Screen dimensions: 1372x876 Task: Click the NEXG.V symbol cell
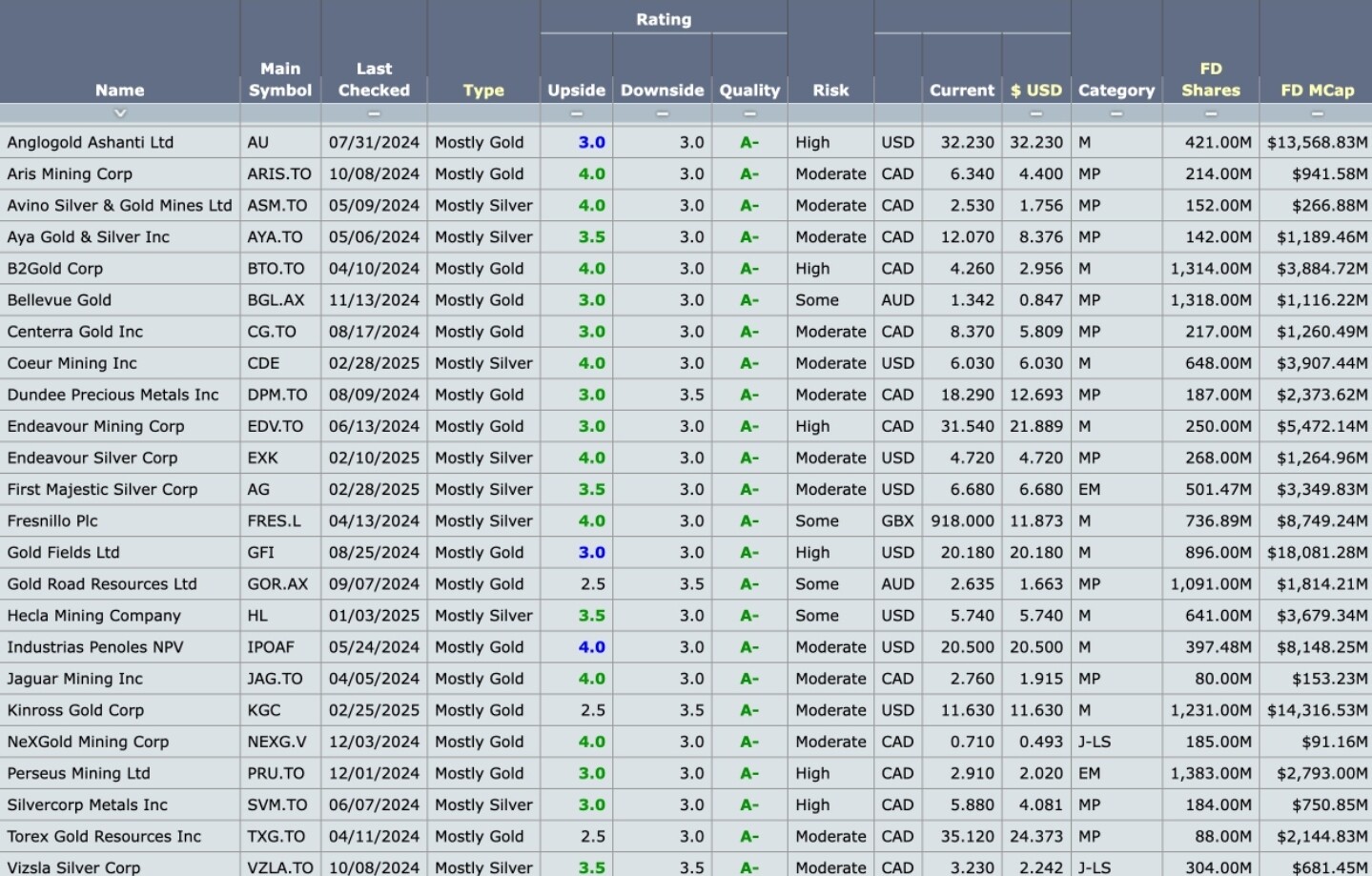(276, 742)
